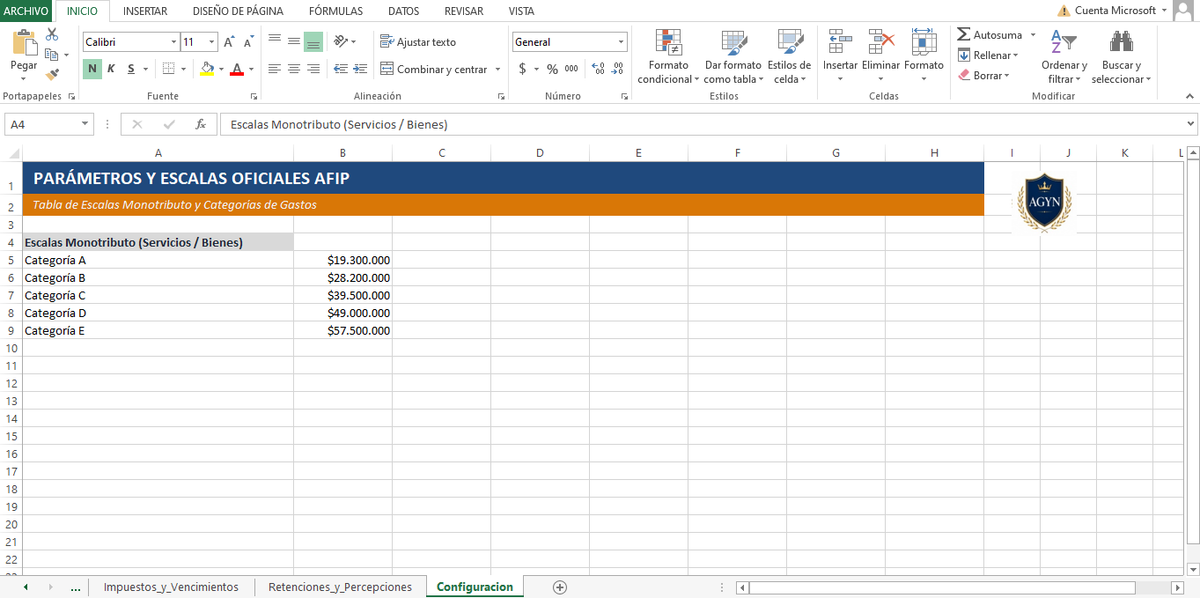Click the Insert Function fx icon

200,124
